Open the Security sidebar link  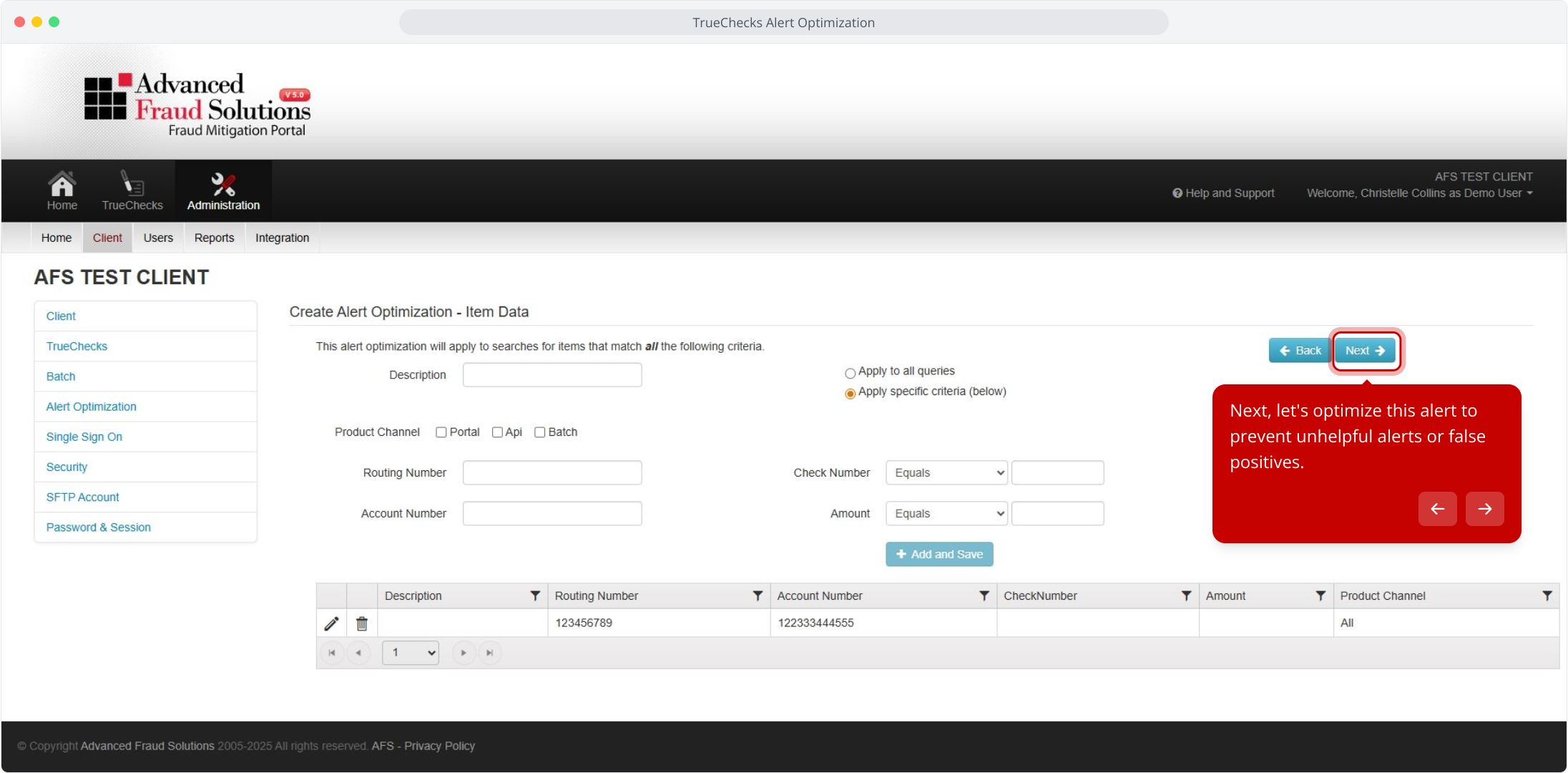[x=67, y=467]
